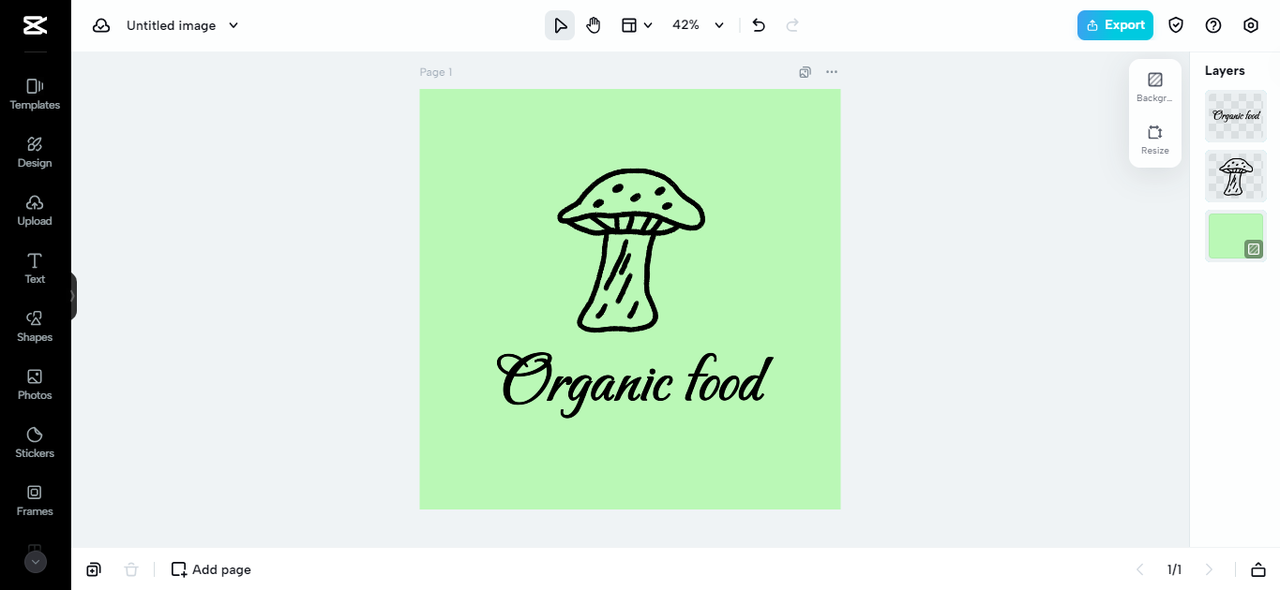Viewport: 1280px width, 590px height.
Task: Select the pointer Select tool
Action: point(560,25)
